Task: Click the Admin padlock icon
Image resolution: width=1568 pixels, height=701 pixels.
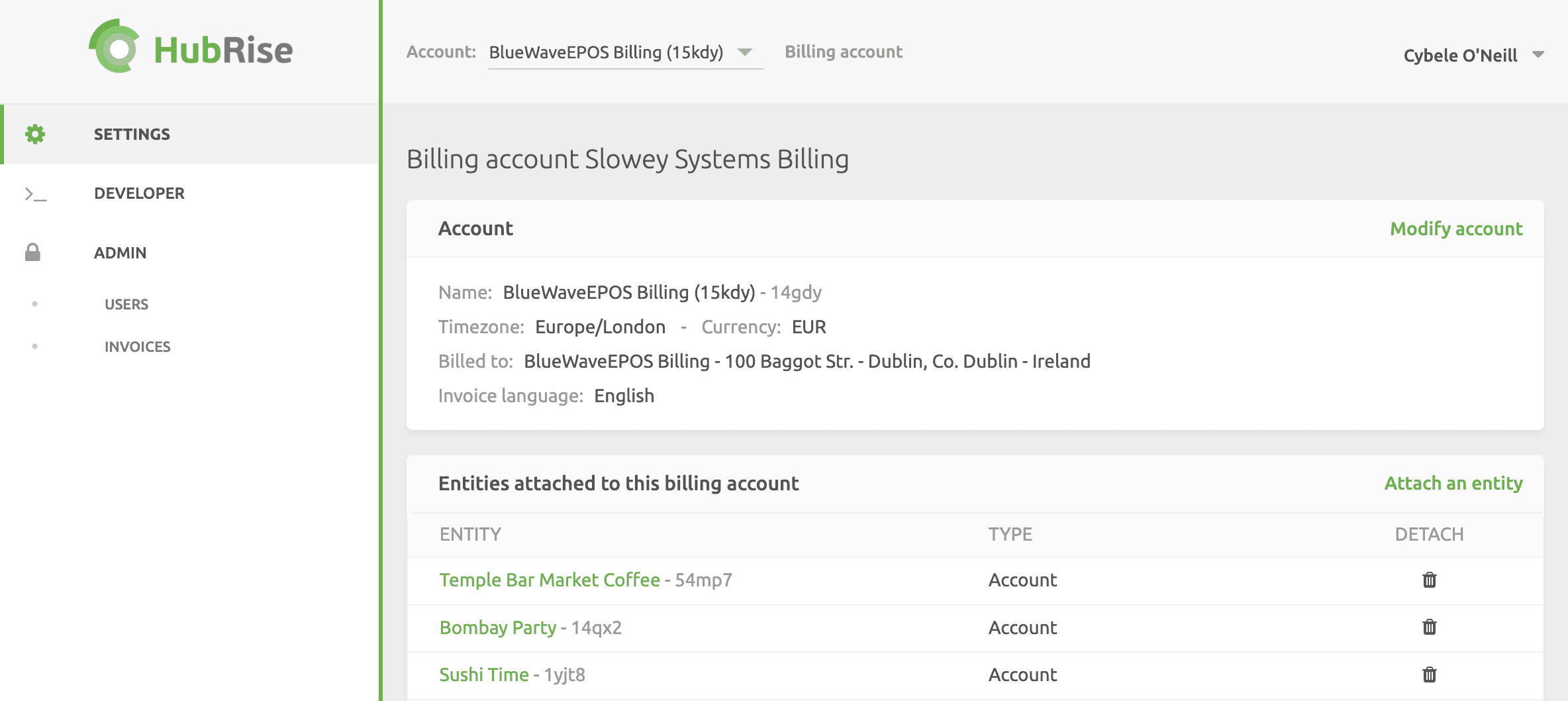Action: point(32,252)
